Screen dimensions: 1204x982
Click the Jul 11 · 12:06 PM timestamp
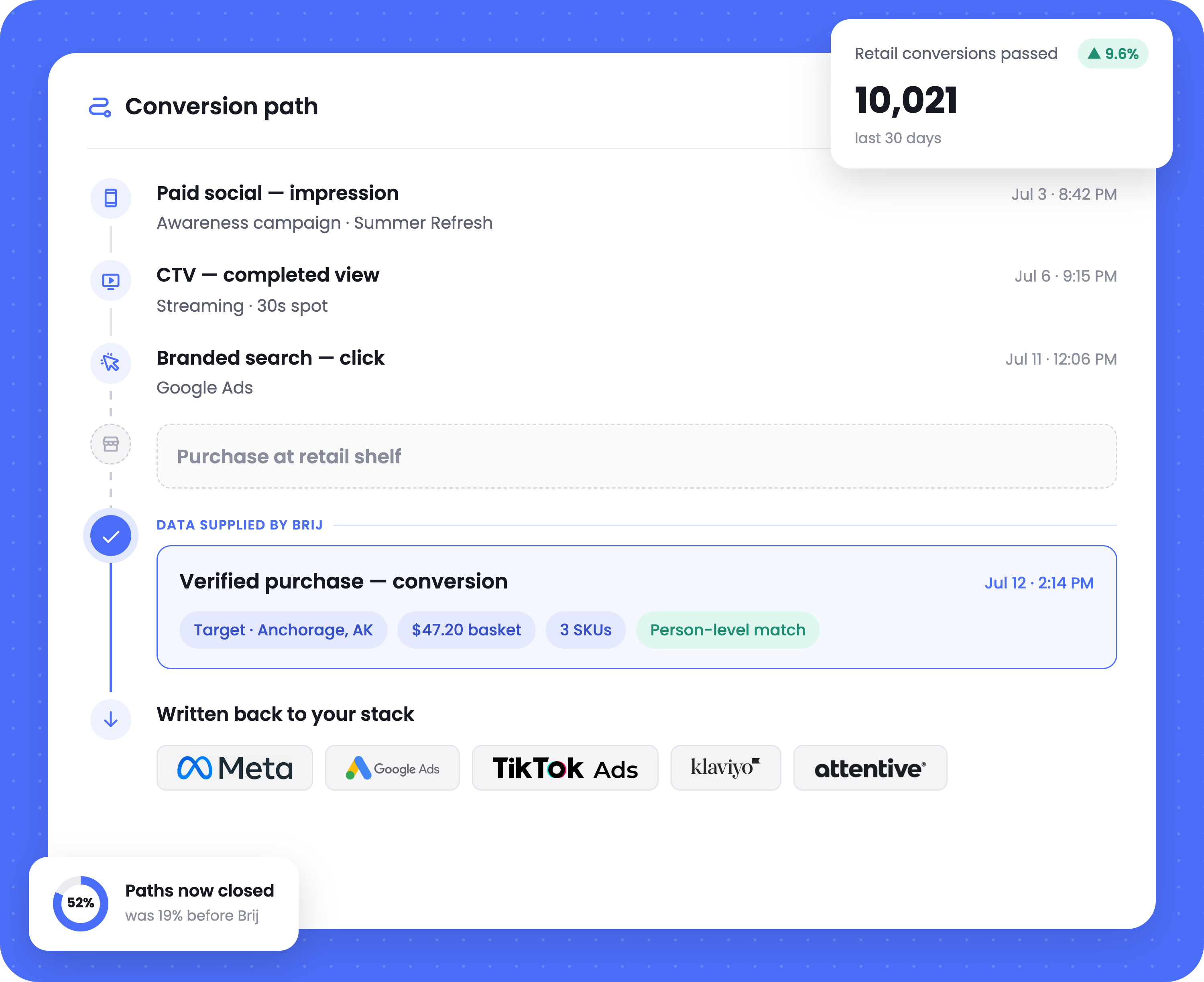1061,359
